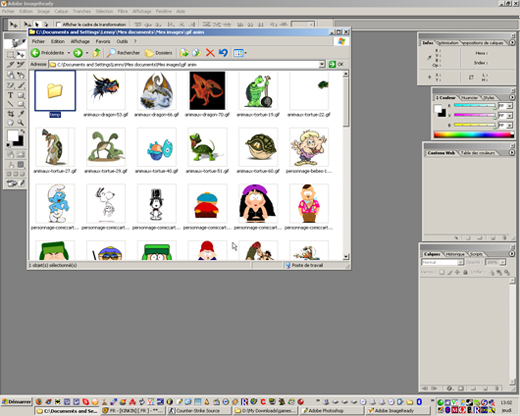Switch to the Historique tab
This screenshot has width=520, height=416.
(455, 254)
